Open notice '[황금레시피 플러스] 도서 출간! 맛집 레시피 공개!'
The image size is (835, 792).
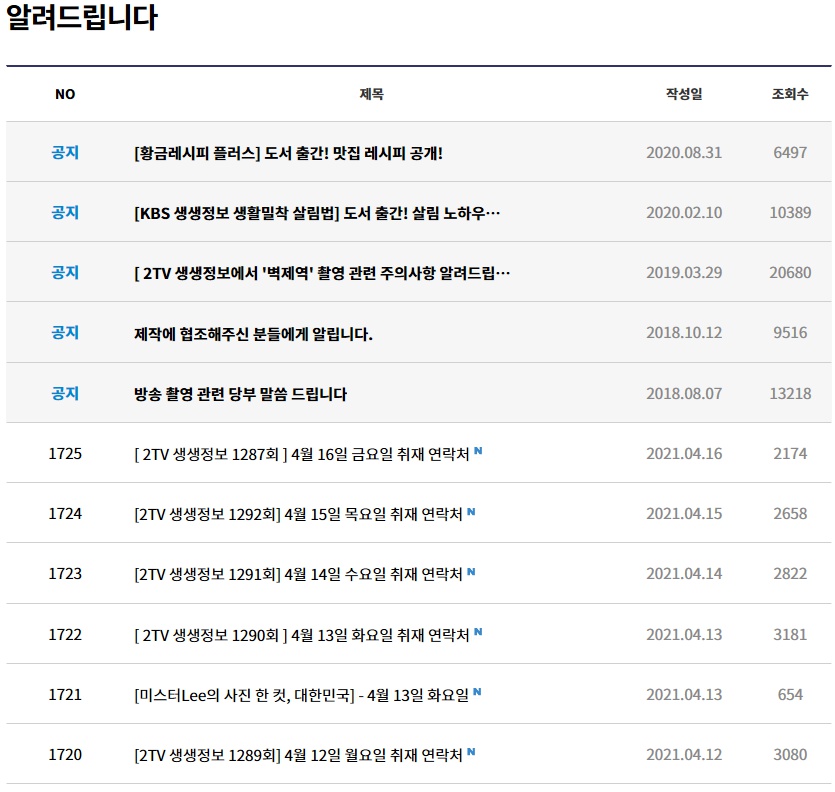(288, 153)
